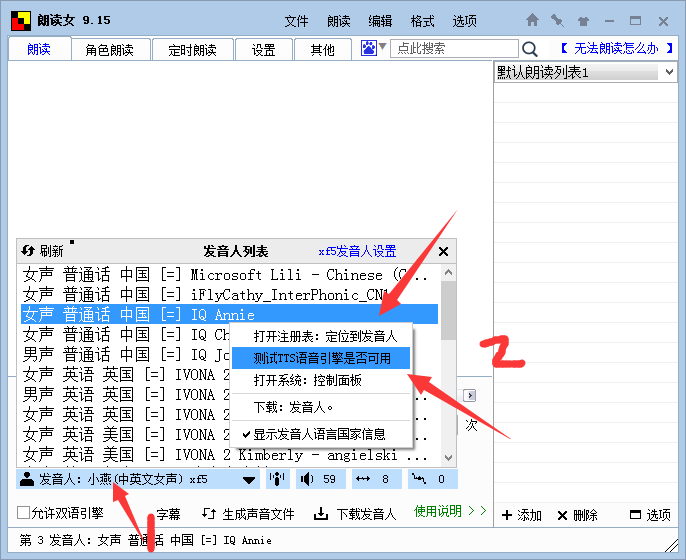
Task: Click the pitch control showing 0
Action: (433, 480)
